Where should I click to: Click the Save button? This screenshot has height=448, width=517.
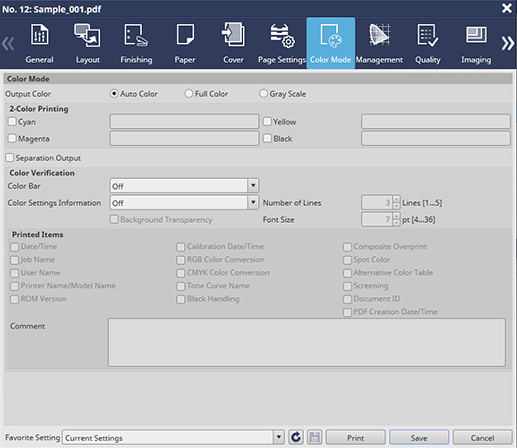pyautogui.click(x=419, y=437)
